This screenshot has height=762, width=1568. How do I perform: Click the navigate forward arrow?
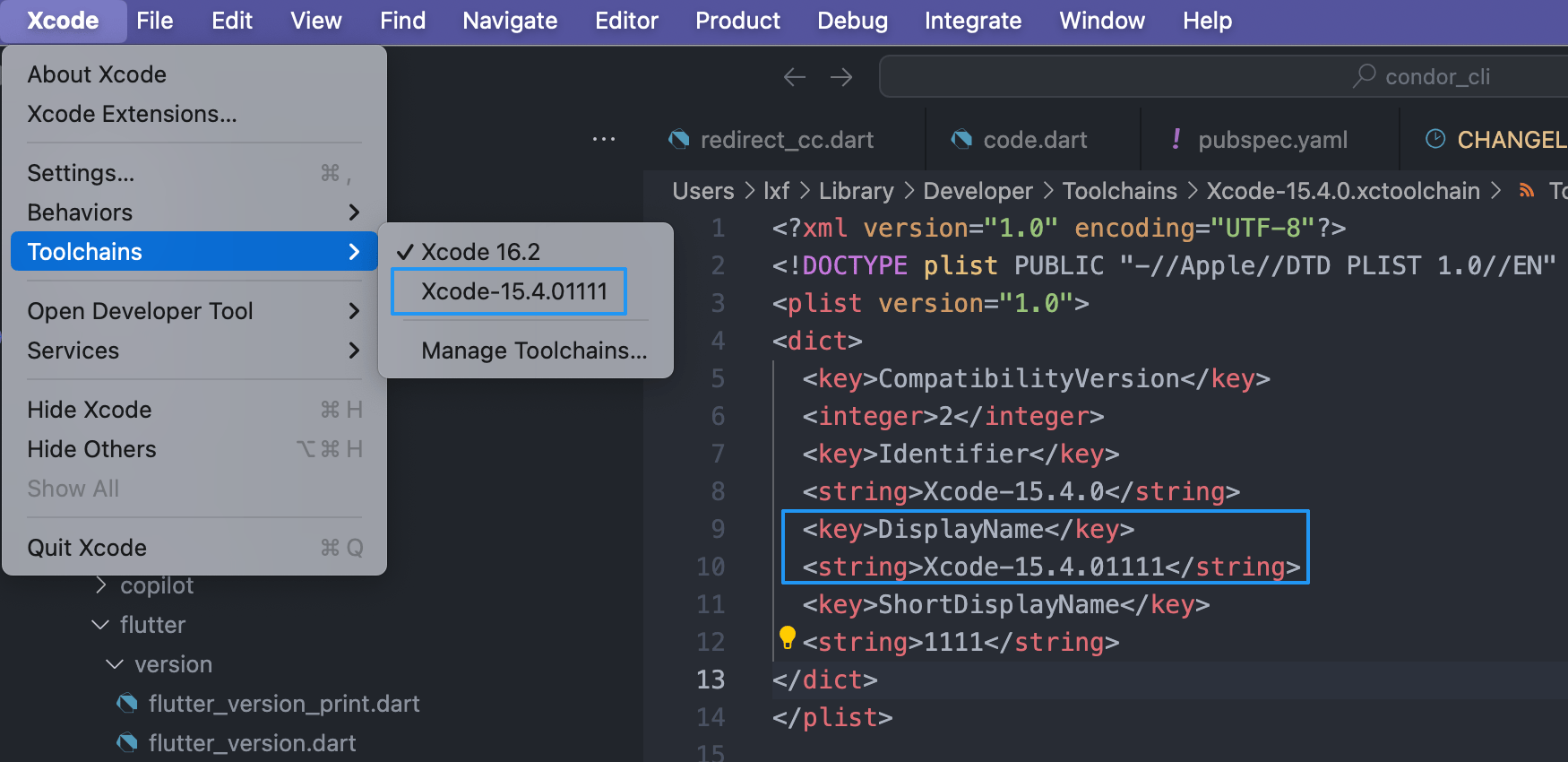841,77
